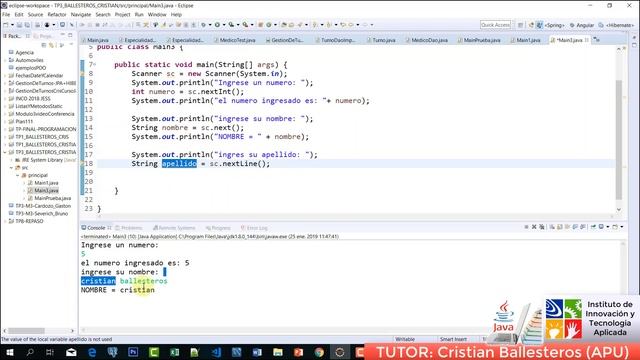Switch to Error Log tab
This screenshot has height=360, width=640.
click(x=254, y=228)
